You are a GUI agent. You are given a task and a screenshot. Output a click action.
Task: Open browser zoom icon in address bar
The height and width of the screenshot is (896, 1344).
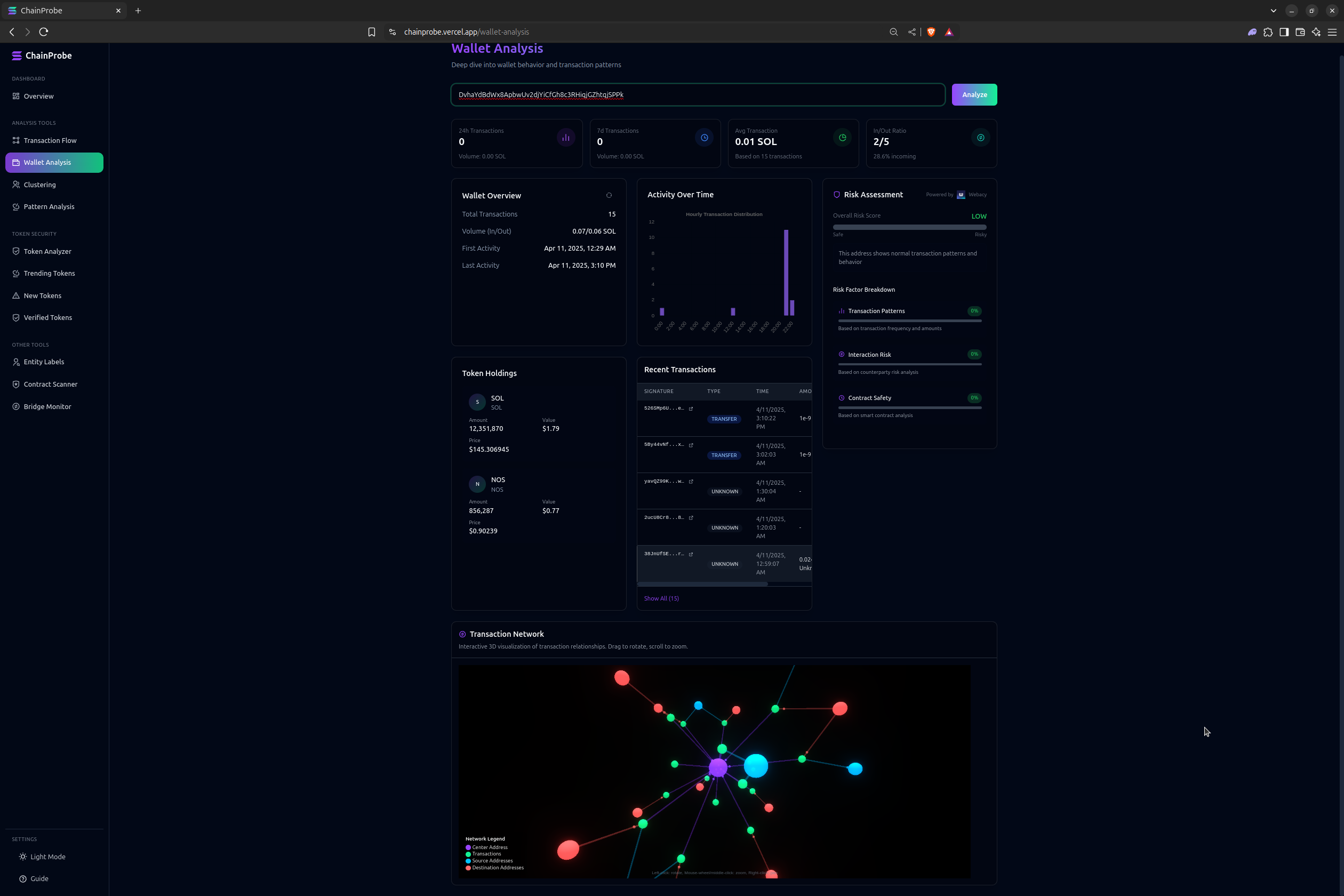pos(894,32)
